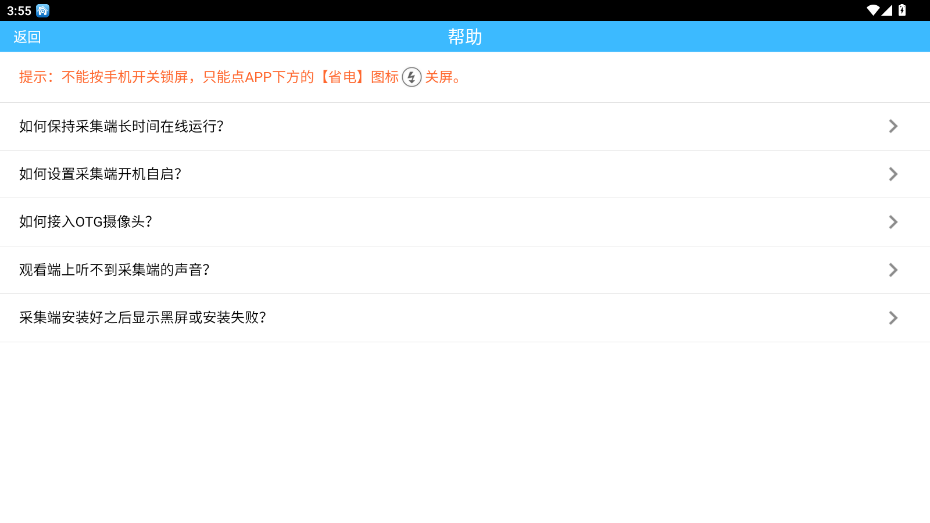Click the Wi-Fi signal icon in status bar
The image size is (930, 523).
coord(872,10)
